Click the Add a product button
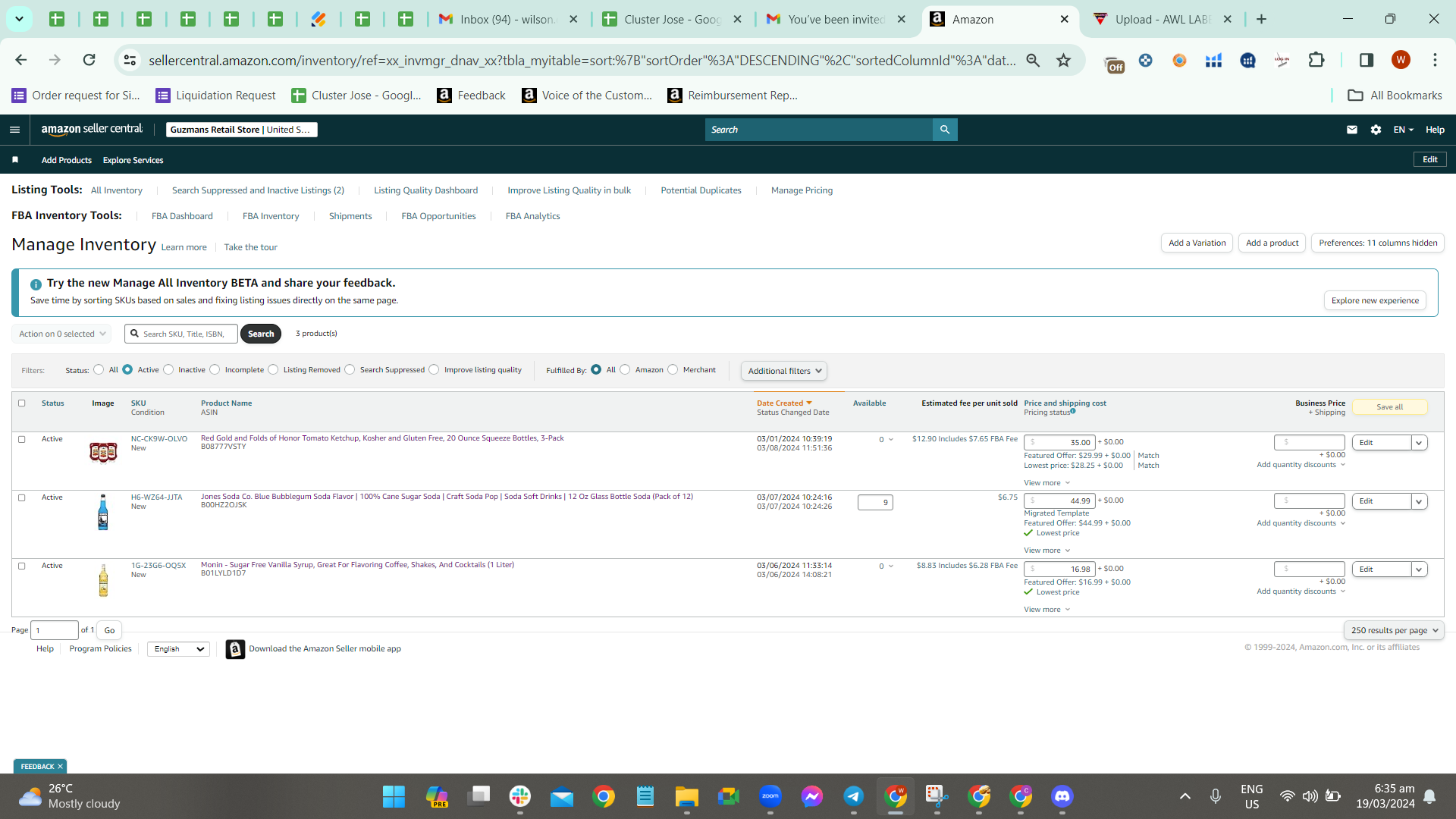 [x=1272, y=243]
